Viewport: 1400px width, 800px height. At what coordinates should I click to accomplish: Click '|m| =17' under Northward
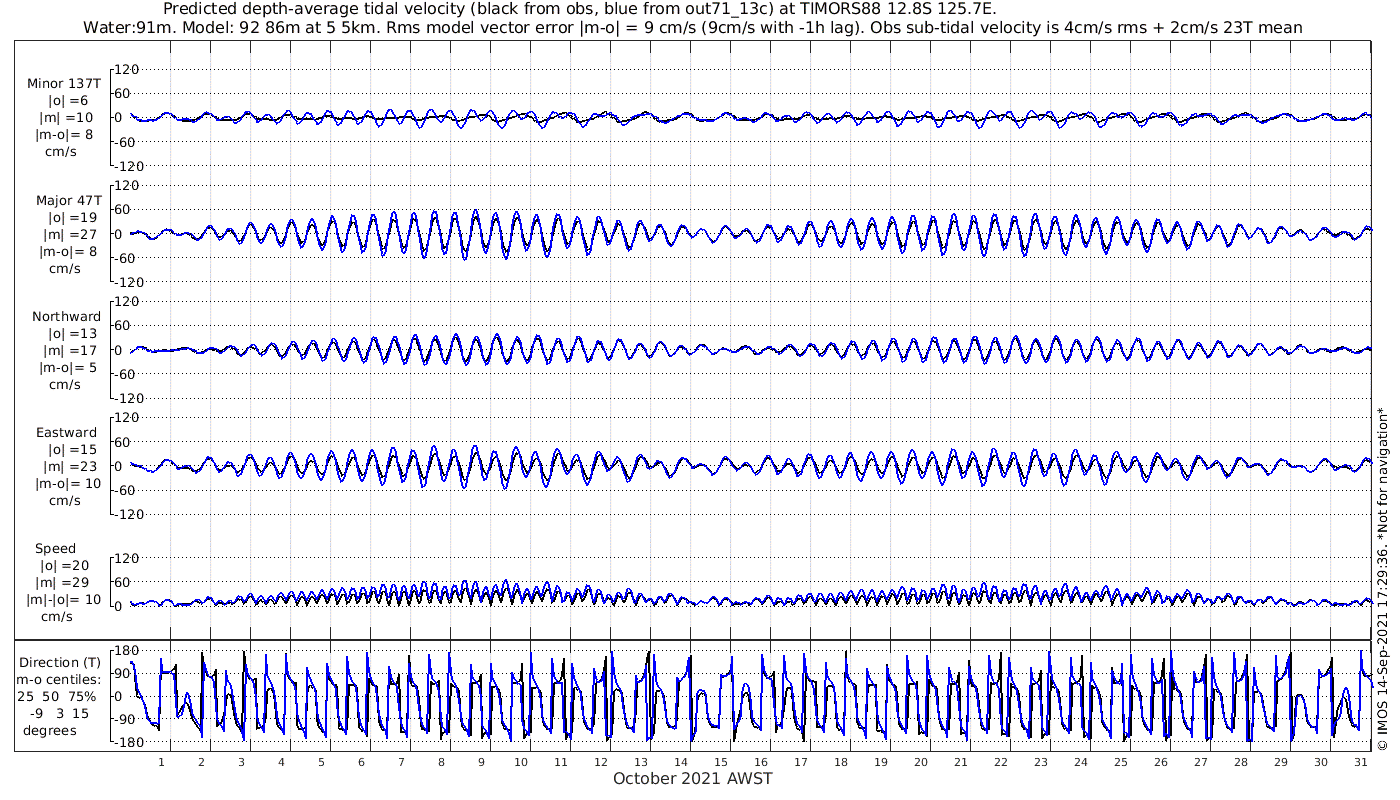click(68, 351)
